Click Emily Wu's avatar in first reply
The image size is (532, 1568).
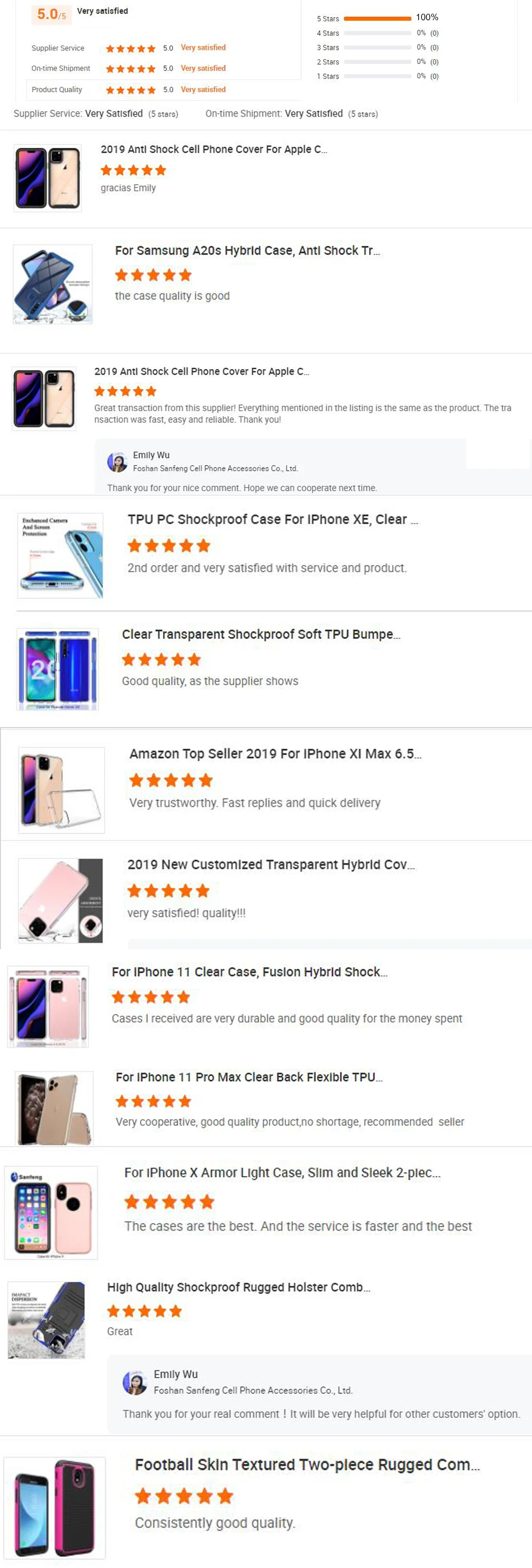[117, 462]
